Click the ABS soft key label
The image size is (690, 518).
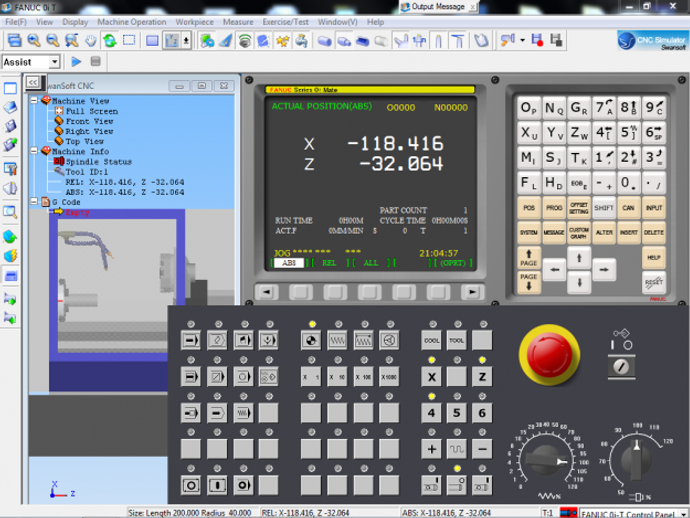289,263
